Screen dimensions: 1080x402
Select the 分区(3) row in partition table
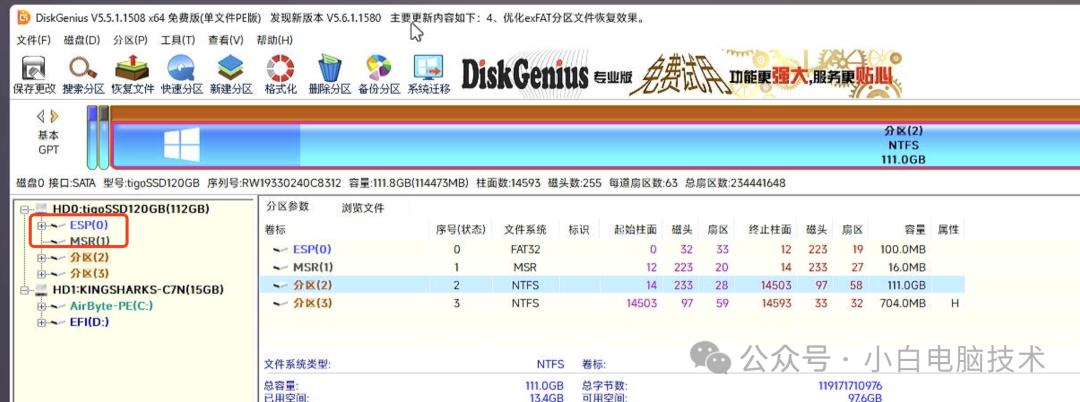coord(613,303)
